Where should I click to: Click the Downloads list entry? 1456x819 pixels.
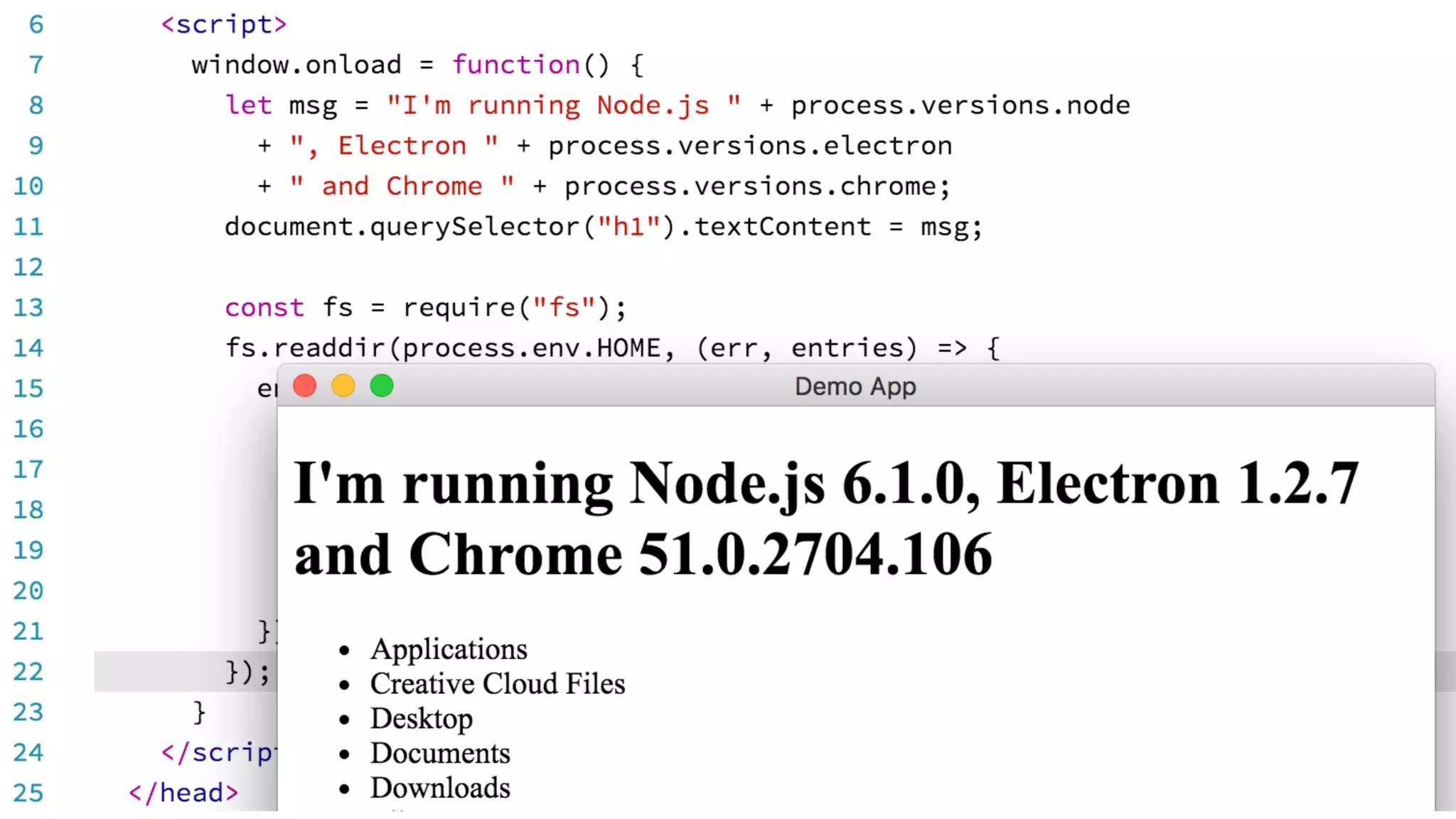(440, 788)
